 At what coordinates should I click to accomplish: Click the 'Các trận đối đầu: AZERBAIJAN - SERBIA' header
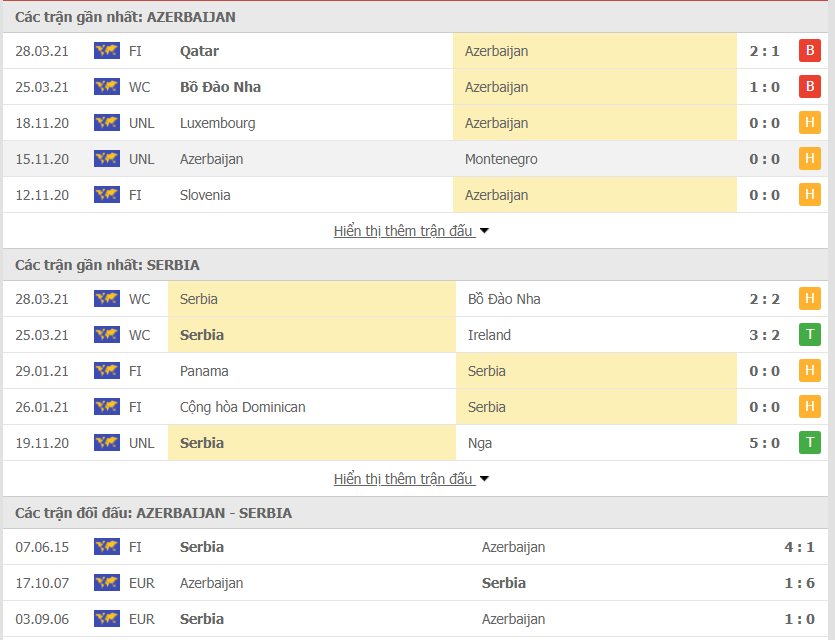(x=153, y=513)
